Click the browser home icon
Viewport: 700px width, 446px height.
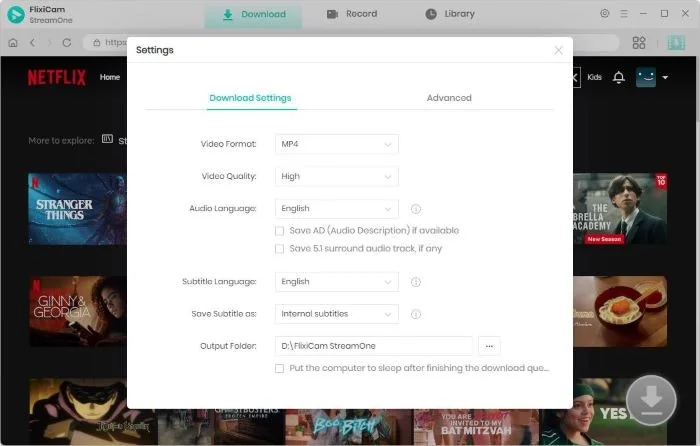pyautogui.click(x=13, y=43)
